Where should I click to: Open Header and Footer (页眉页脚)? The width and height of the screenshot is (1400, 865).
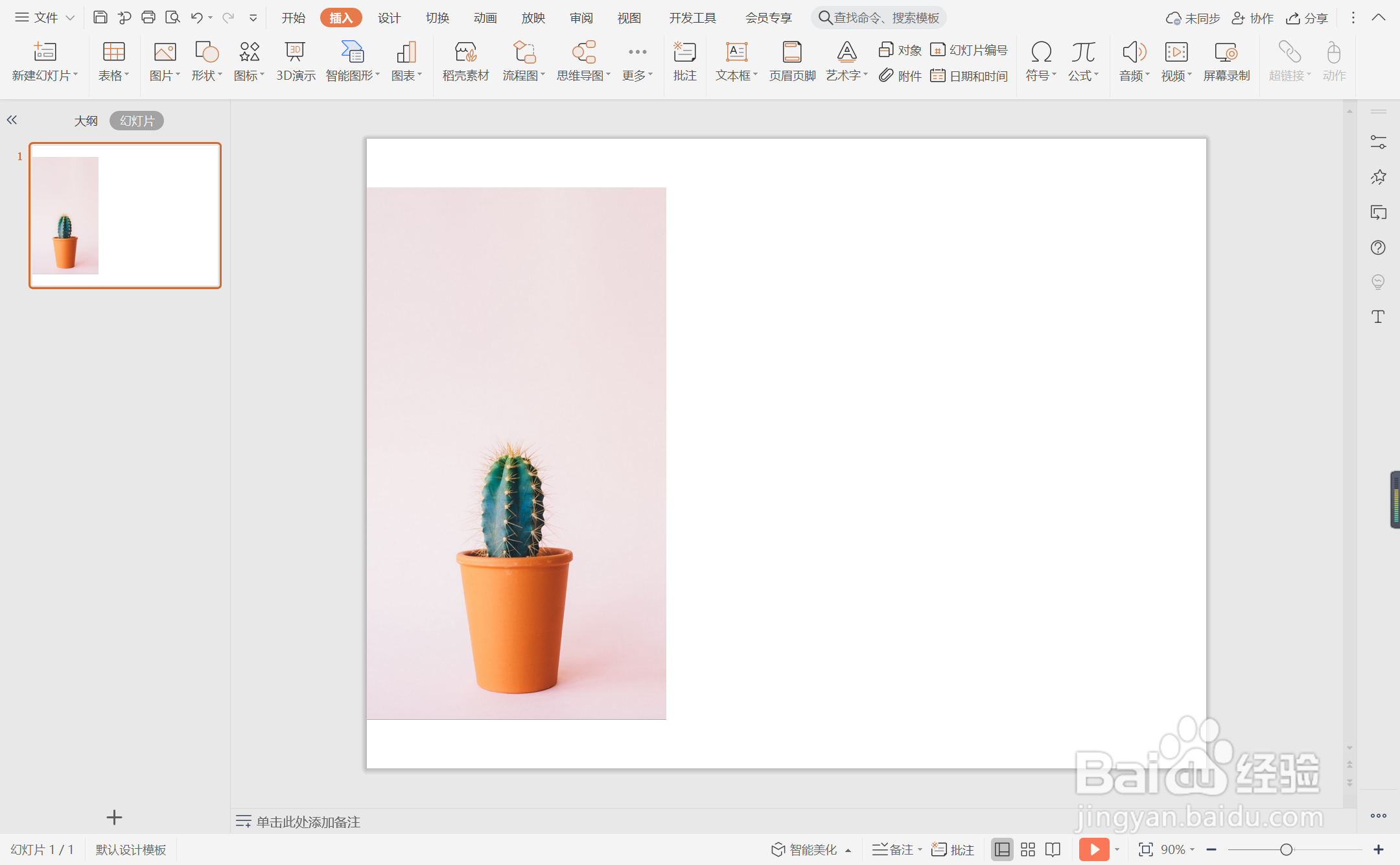(x=792, y=61)
